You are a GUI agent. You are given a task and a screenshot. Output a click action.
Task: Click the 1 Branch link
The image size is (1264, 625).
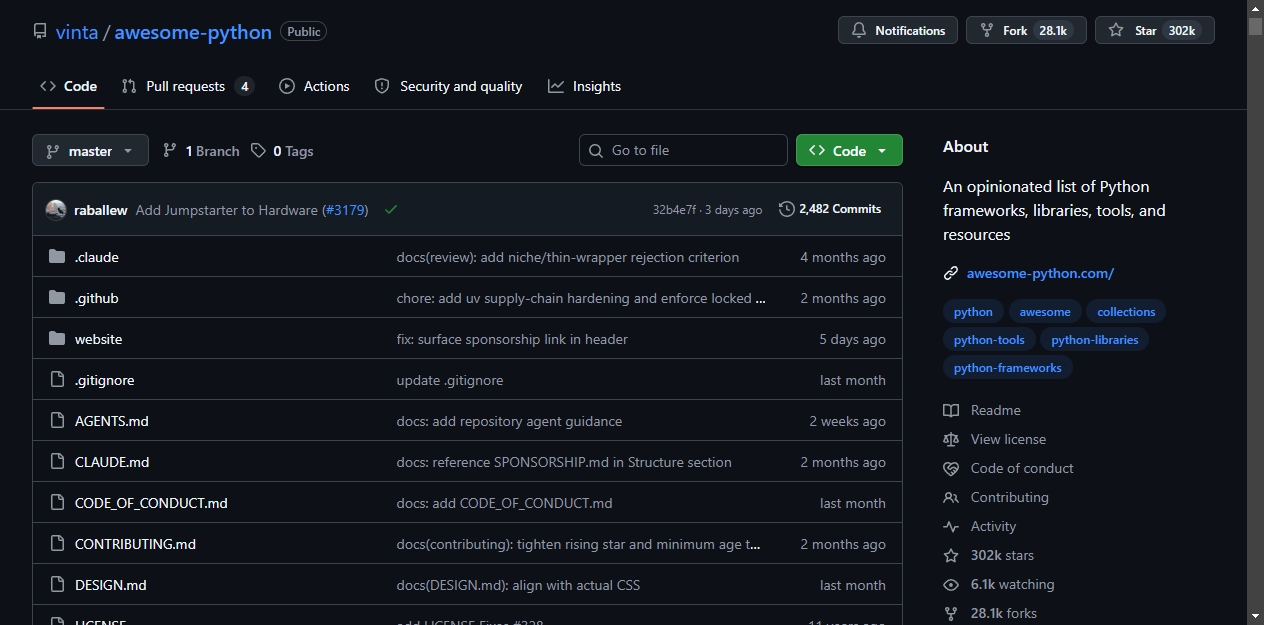point(201,151)
